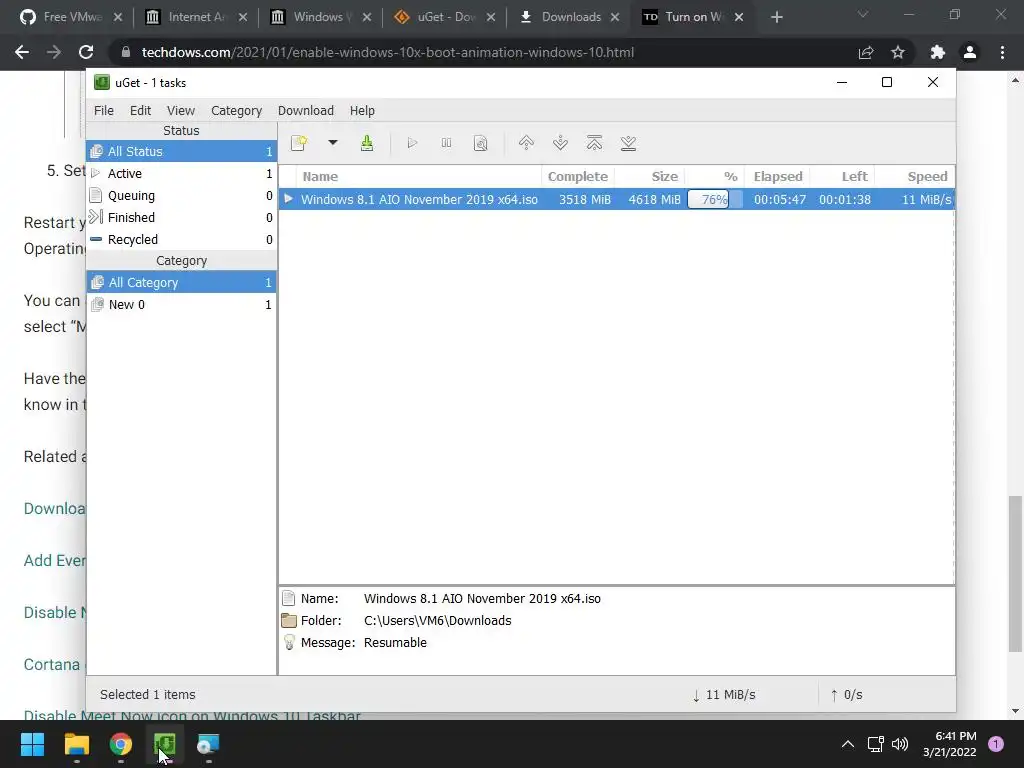Viewport: 1024px width, 768px height.
Task: Show hidden icons in system tray
Action: [x=848, y=744]
